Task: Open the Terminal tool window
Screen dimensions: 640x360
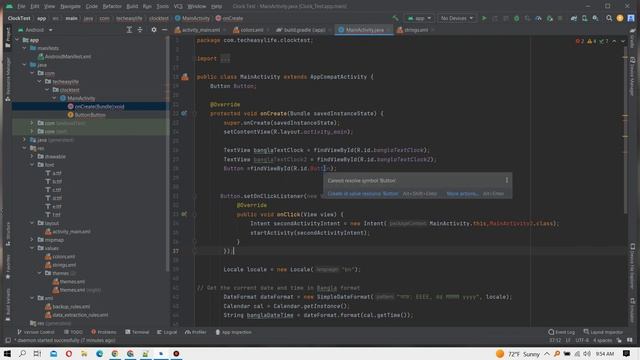Action: [137, 332]
